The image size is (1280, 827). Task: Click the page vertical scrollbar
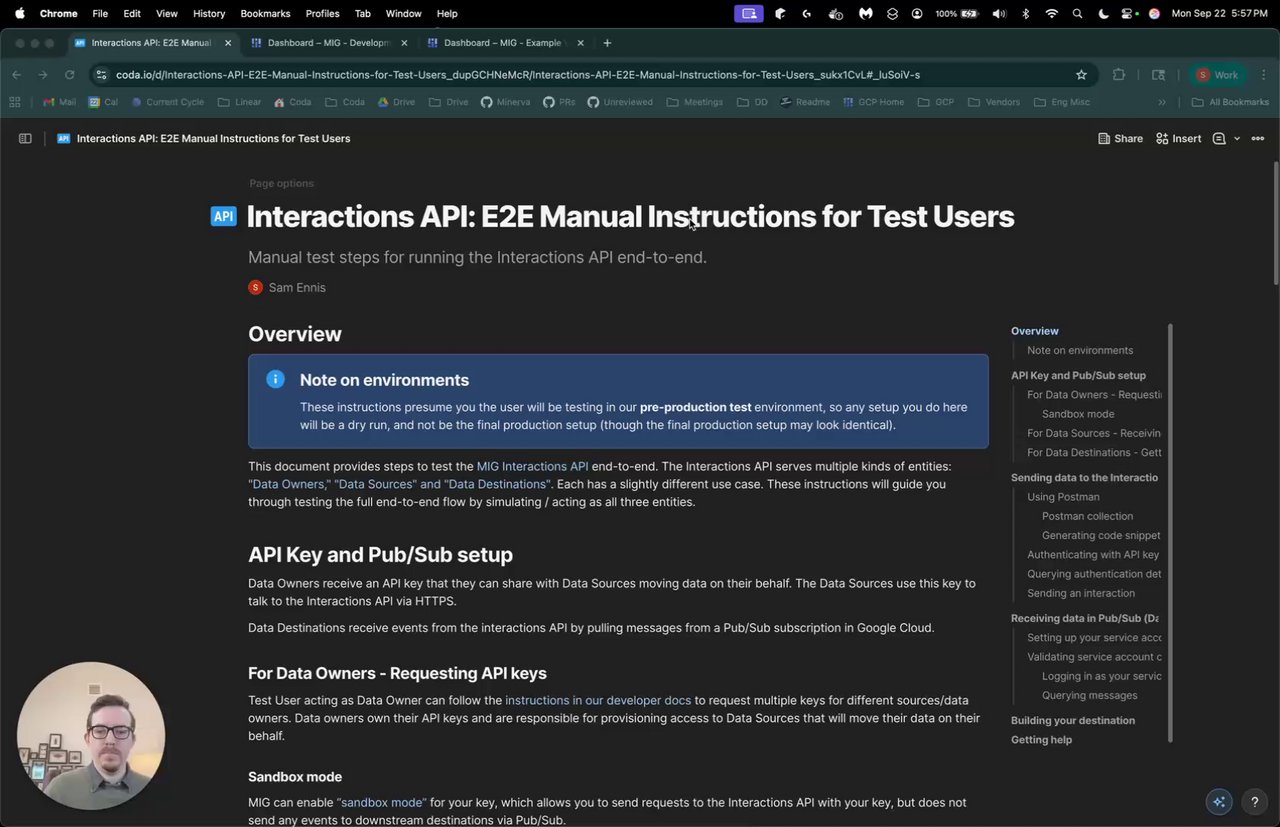click(x=1274, y=222)
